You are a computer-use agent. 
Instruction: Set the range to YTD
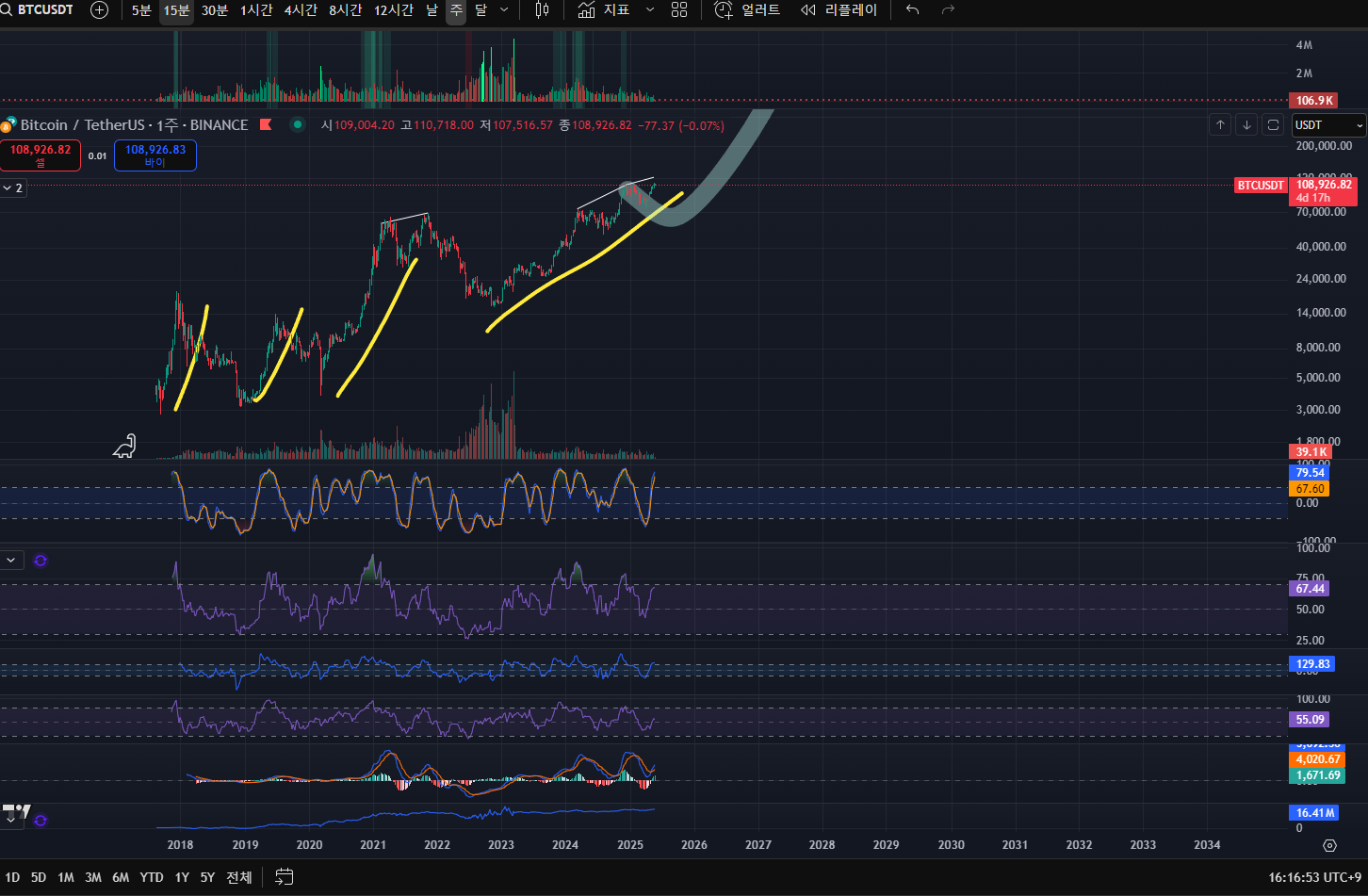pos(152,877)
